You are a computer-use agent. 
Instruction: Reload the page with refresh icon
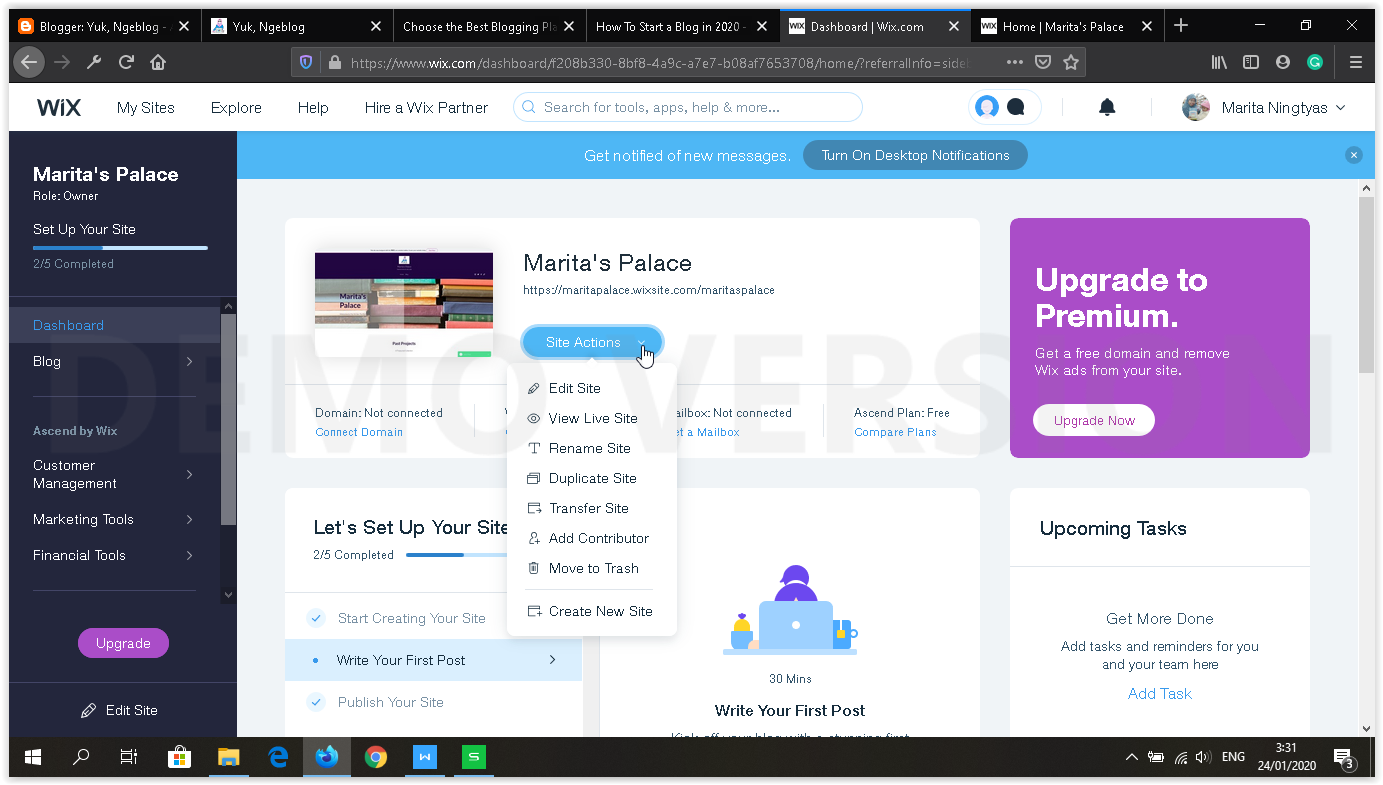pyautogui.click(x=126, y=62)
